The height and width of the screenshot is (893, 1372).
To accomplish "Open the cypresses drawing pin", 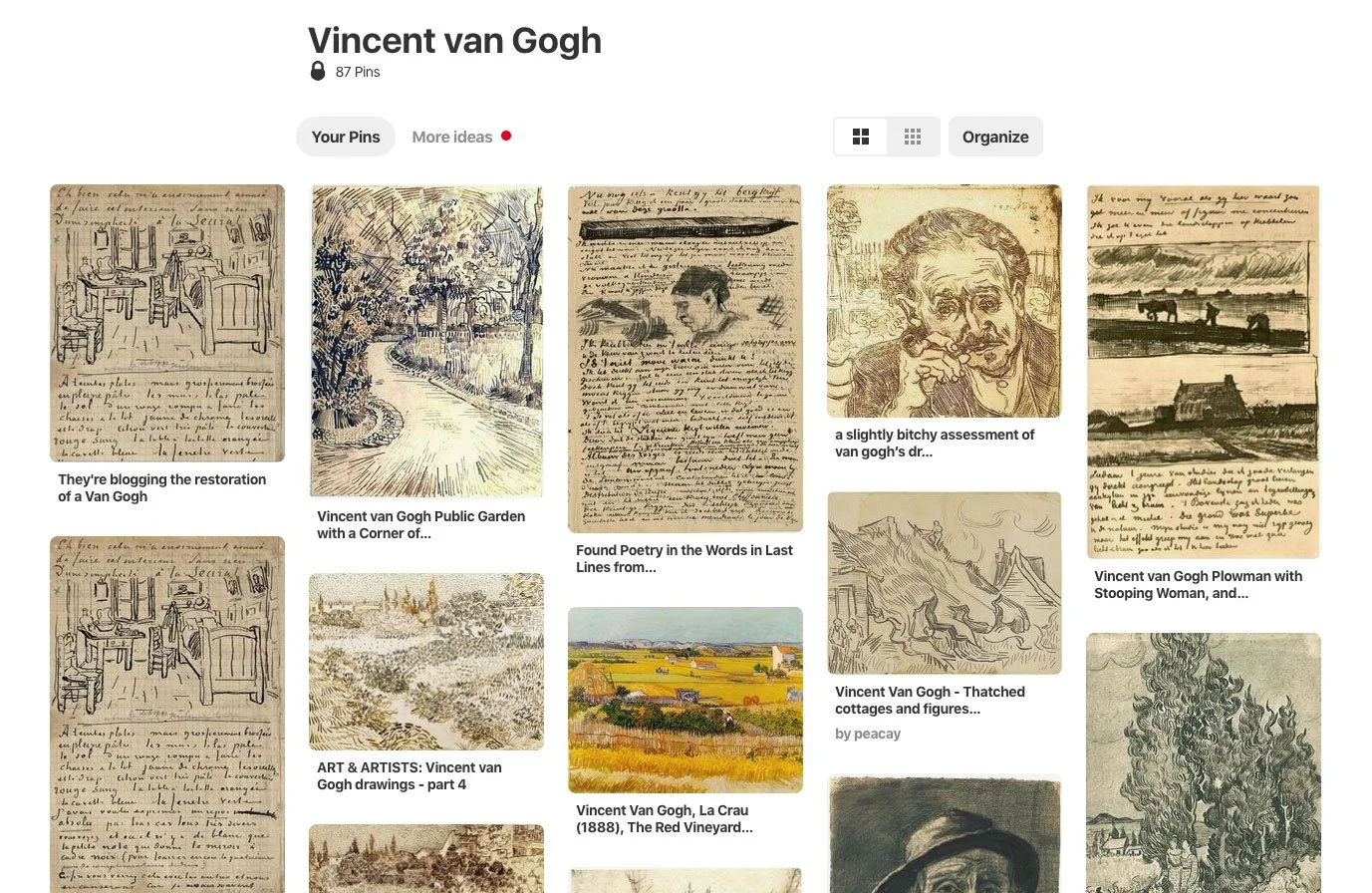I will [x=1204, y=762].
